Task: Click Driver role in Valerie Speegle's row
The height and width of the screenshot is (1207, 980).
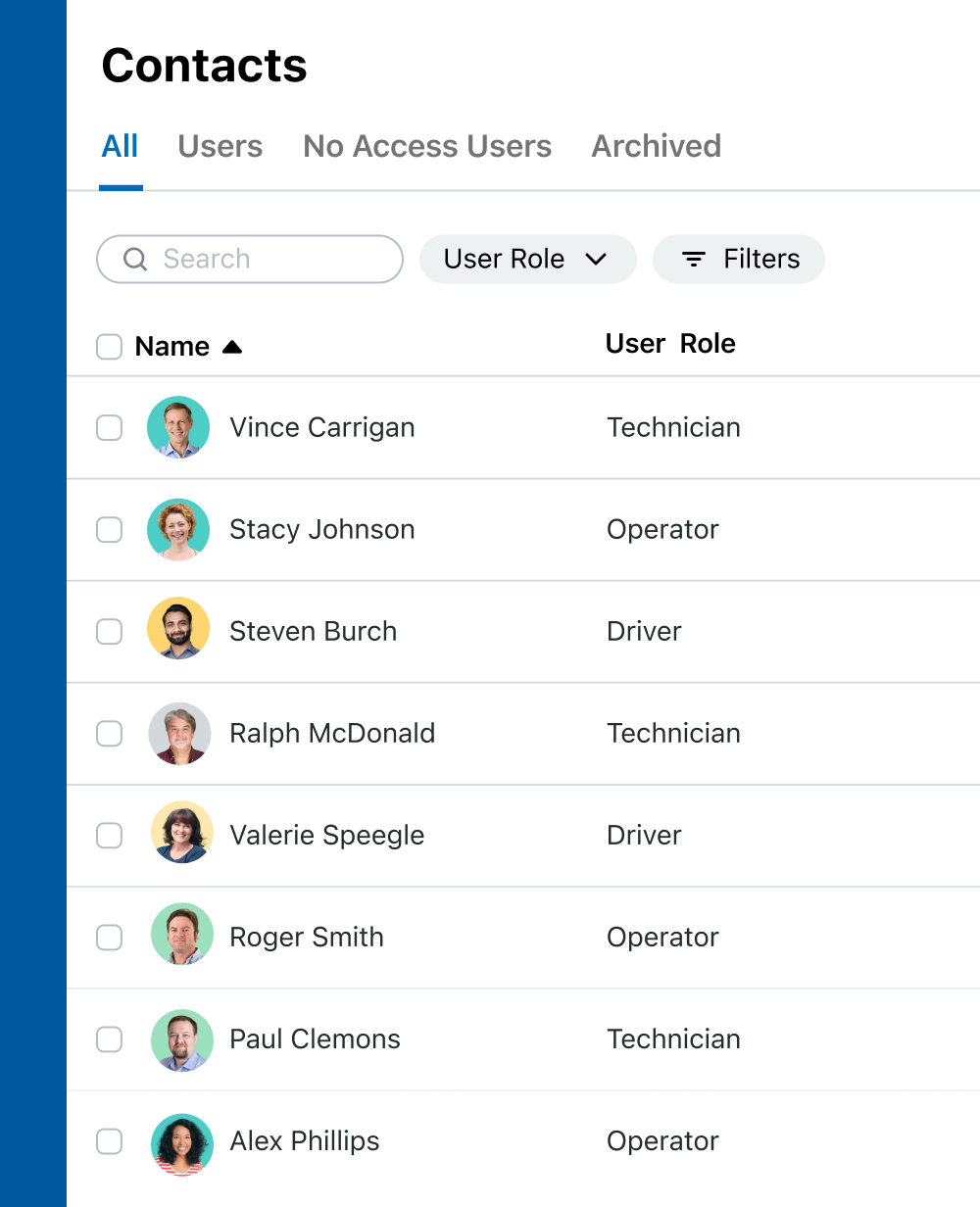Action: (644, 835)
